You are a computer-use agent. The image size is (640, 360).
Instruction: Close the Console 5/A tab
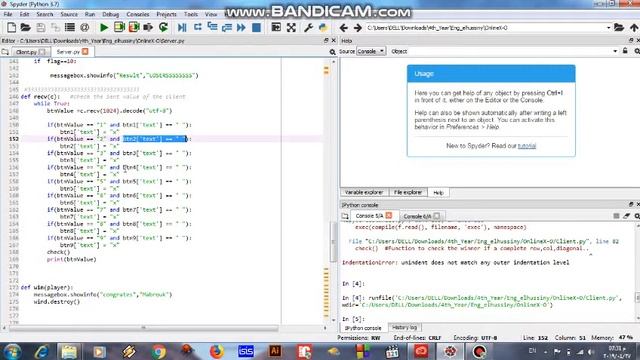(389, 216)
